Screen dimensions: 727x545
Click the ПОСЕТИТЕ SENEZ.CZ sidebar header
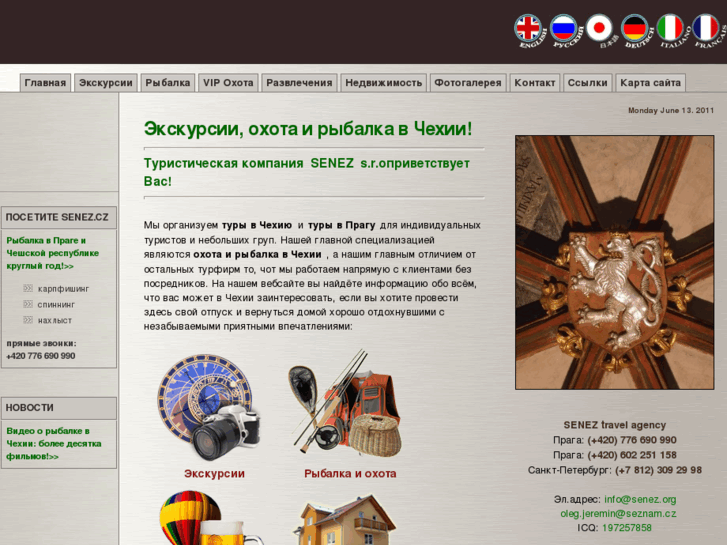59,218
